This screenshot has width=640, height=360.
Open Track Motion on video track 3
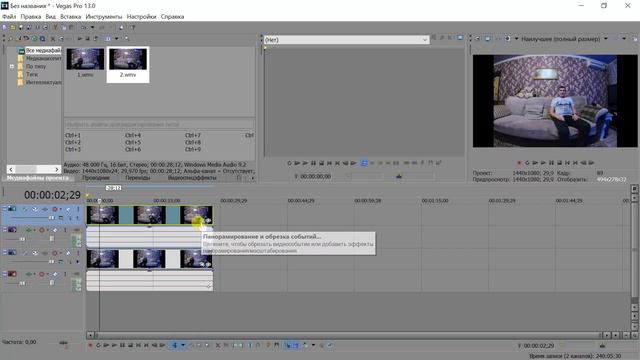(35, 253)
